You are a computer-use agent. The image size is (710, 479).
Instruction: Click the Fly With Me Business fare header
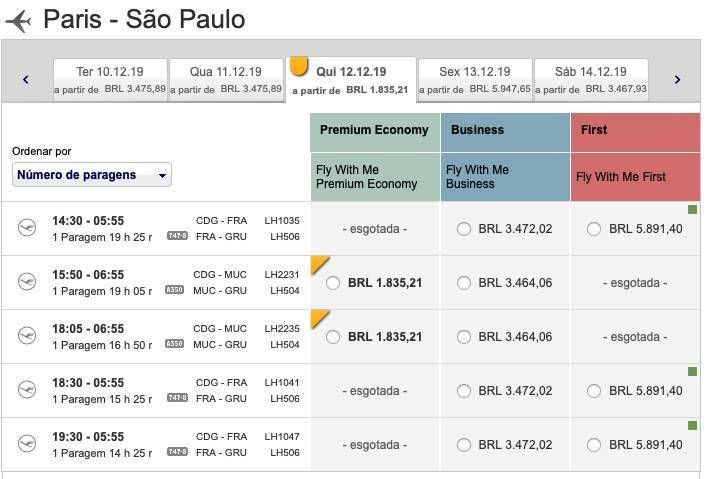(x=505, y=177)
